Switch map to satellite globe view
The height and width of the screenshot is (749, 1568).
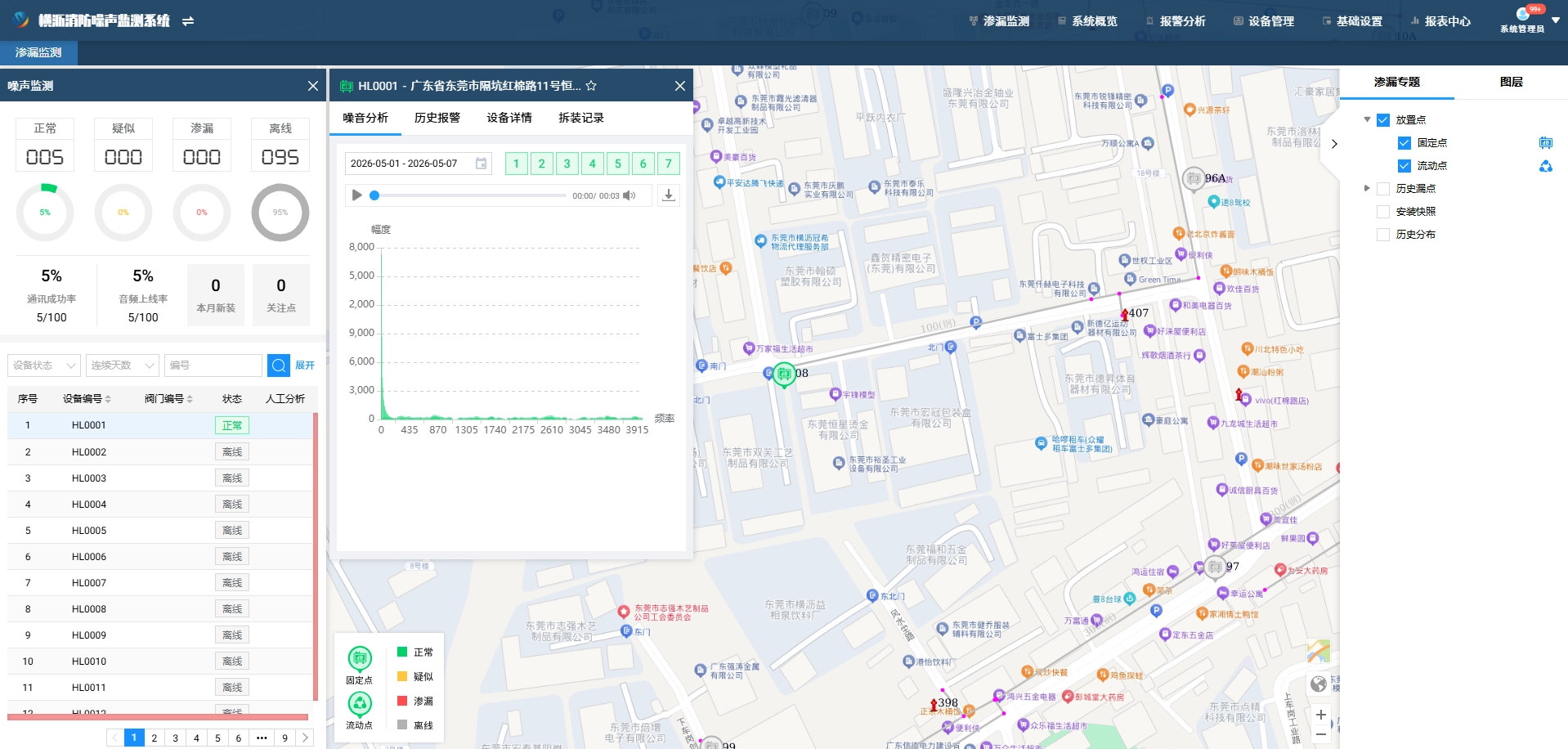pos(1318,684)
